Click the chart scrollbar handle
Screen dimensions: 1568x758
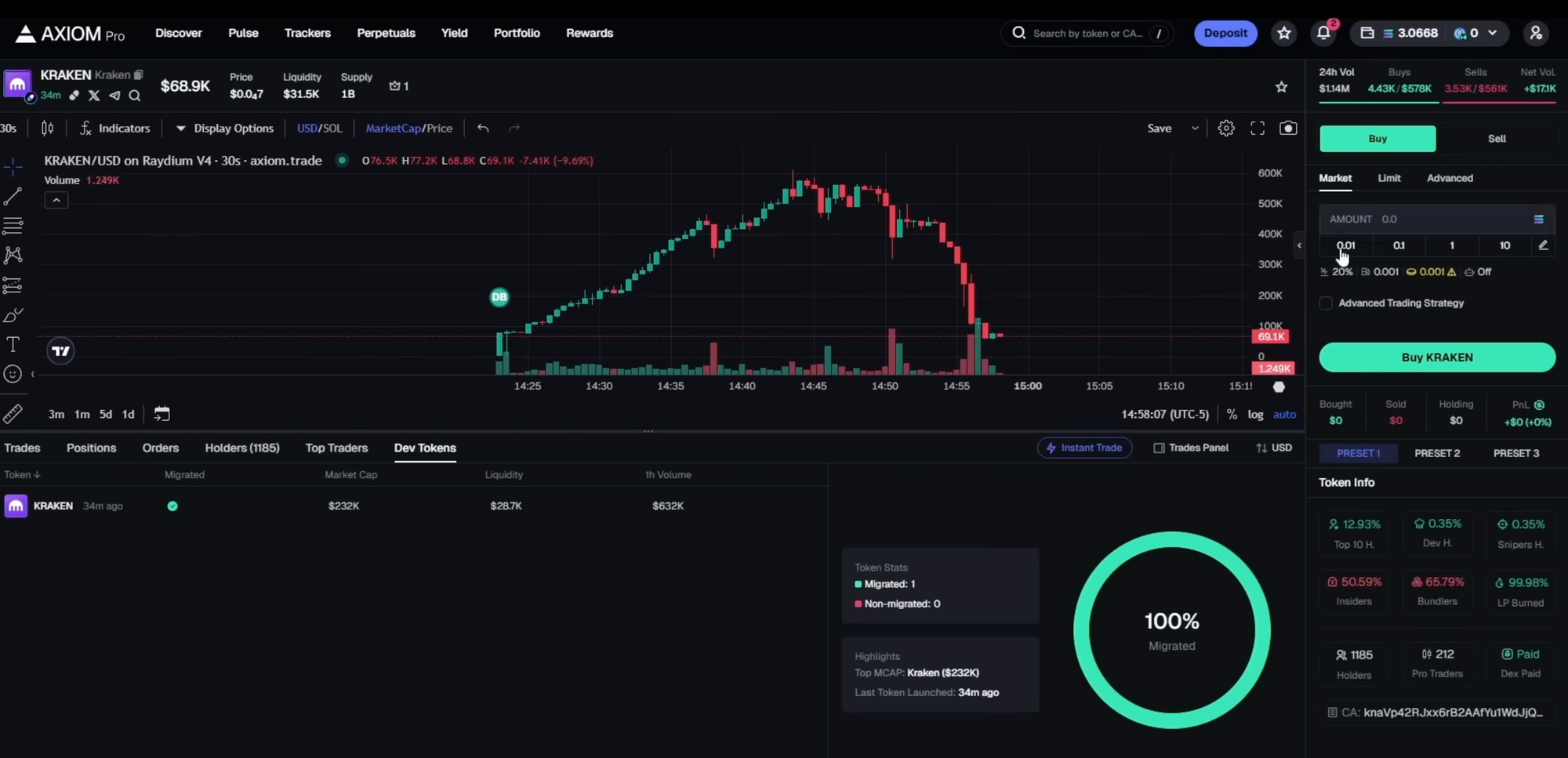point(1279,386)
